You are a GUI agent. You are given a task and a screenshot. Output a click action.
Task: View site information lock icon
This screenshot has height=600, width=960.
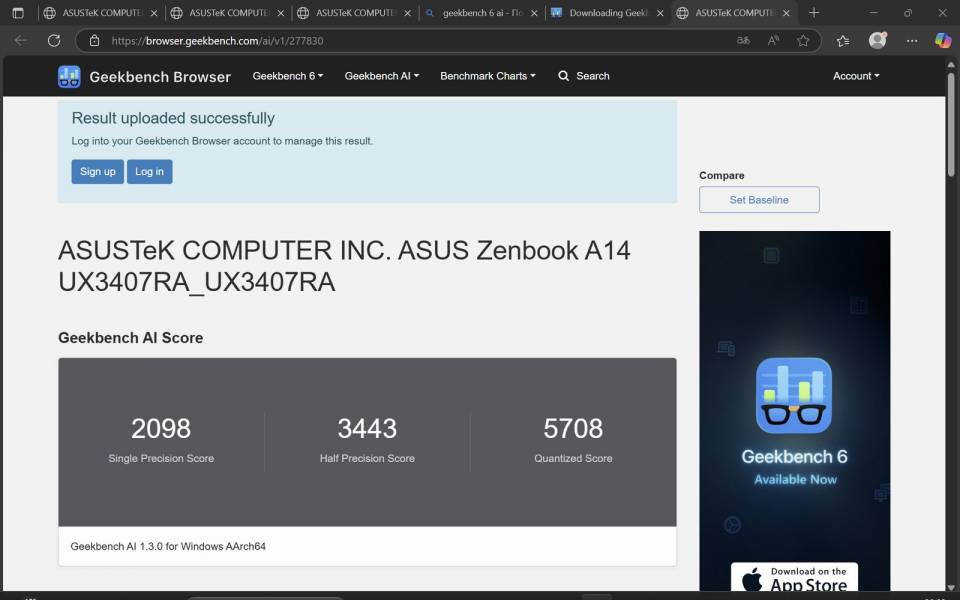pyautogui.click(x=94, y=41)
